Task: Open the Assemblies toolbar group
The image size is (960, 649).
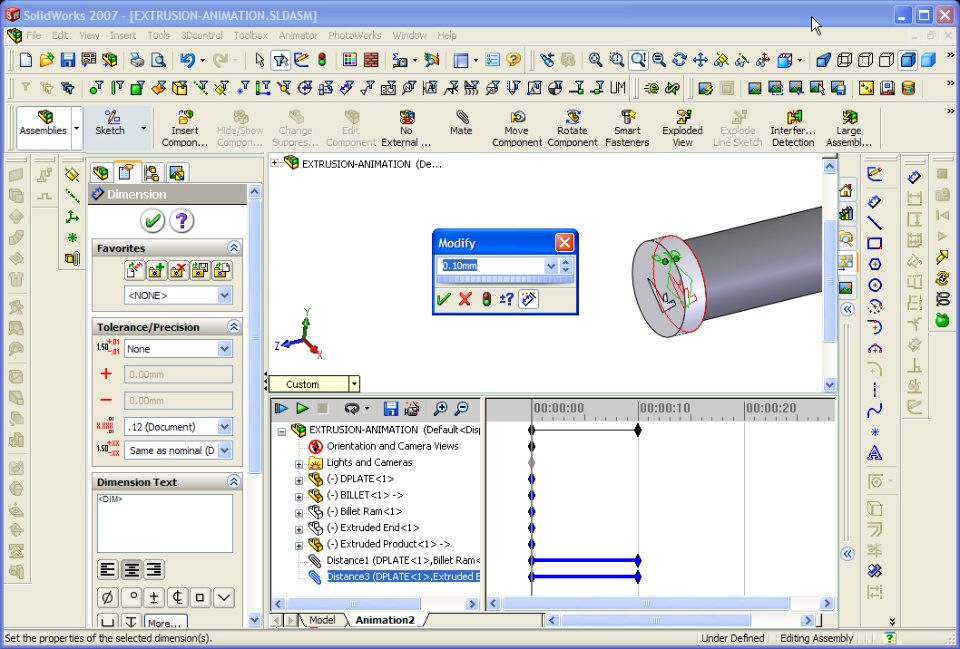Action: click(x=43, y=127)
